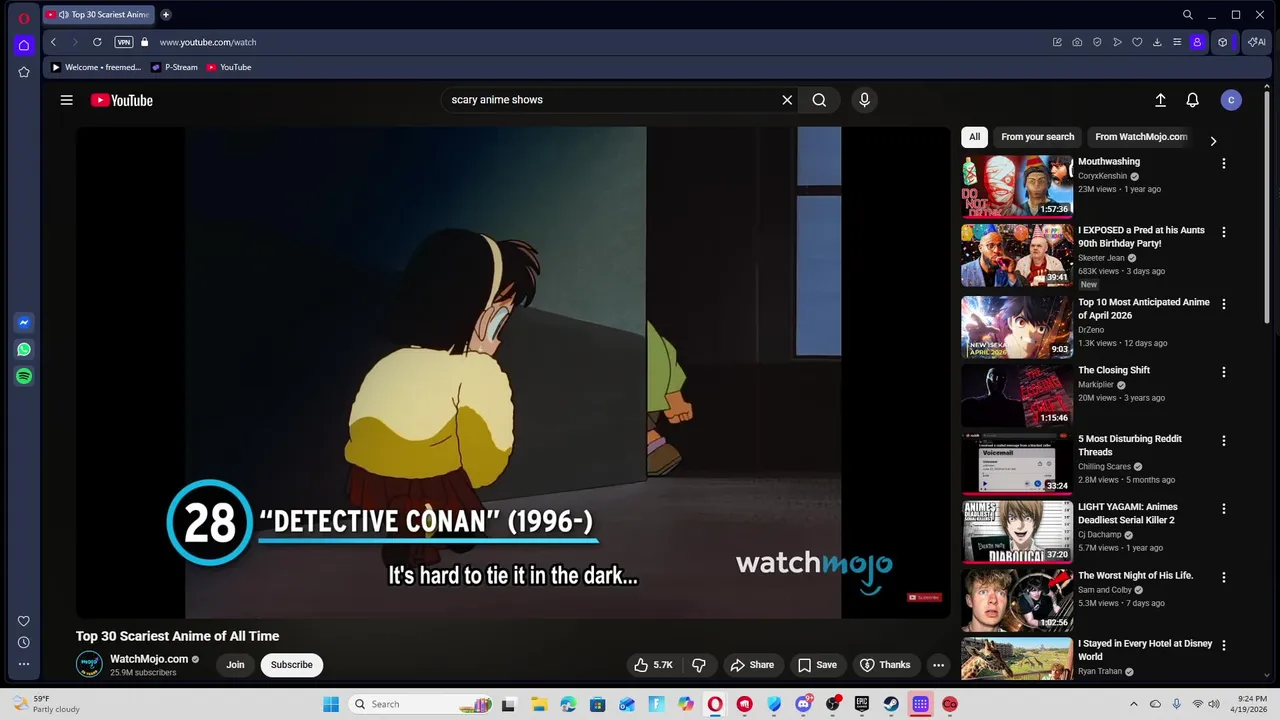
Task: Open the YouTube guide hamburger menu
Action: 66,100
